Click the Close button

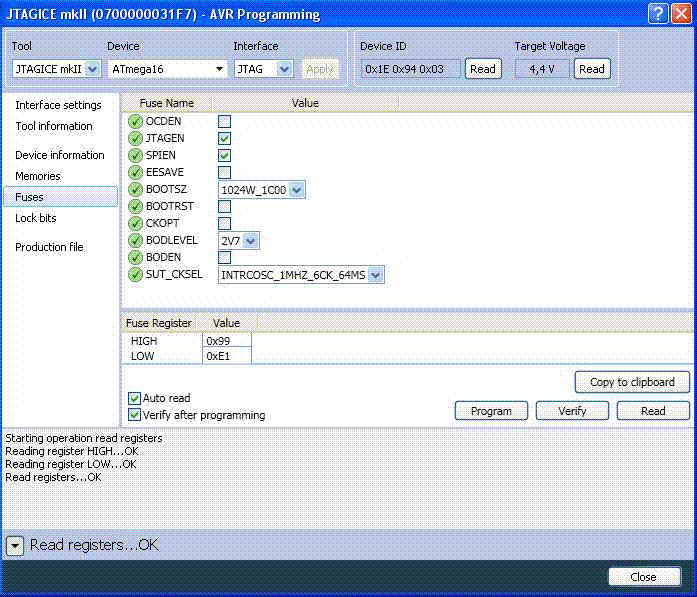pos(644,577)
